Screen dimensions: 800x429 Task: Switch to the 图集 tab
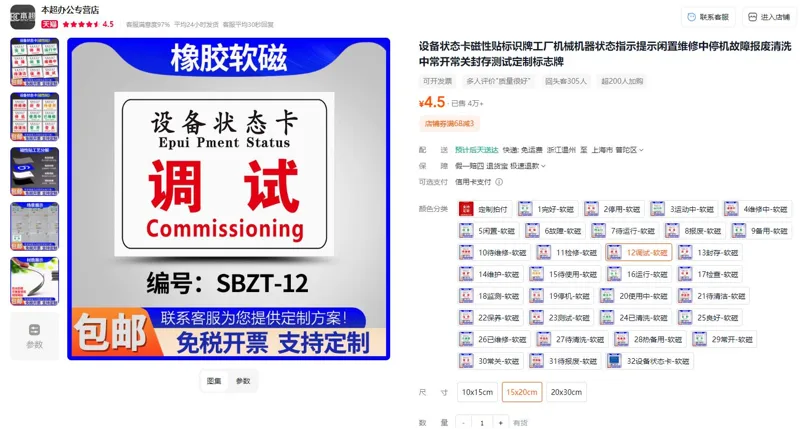214,381
